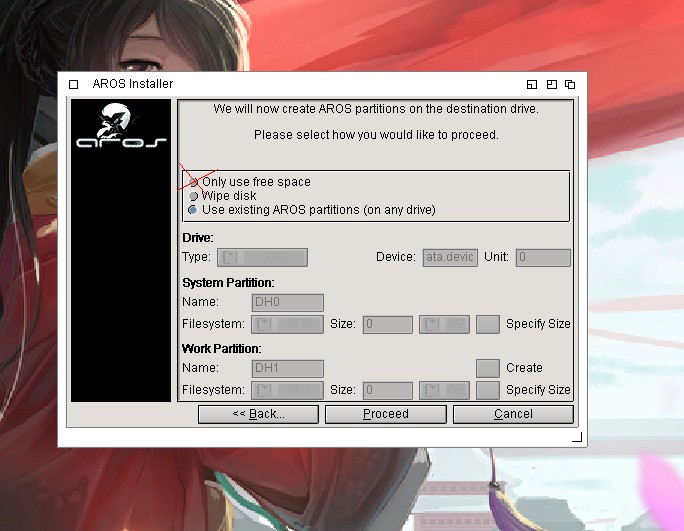Cancel the installation with the Cancel button
Viewport: 684px width, 531px height.
point(513,414)
